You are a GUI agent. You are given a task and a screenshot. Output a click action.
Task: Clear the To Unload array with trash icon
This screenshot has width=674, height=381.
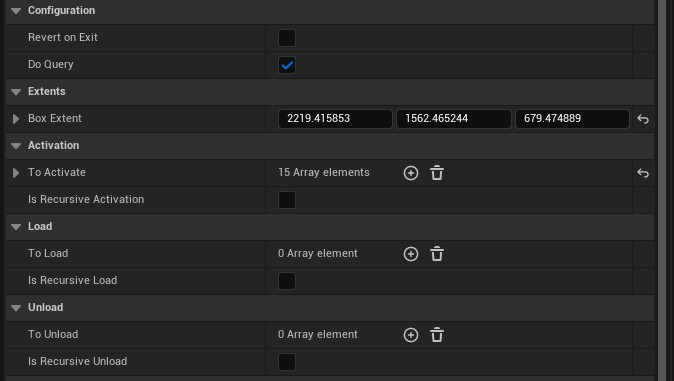pyautogui.click(x=437, y=335)
